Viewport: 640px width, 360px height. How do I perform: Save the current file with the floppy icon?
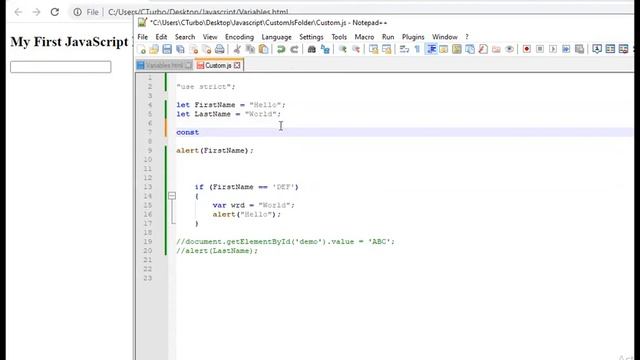(167, 49)
